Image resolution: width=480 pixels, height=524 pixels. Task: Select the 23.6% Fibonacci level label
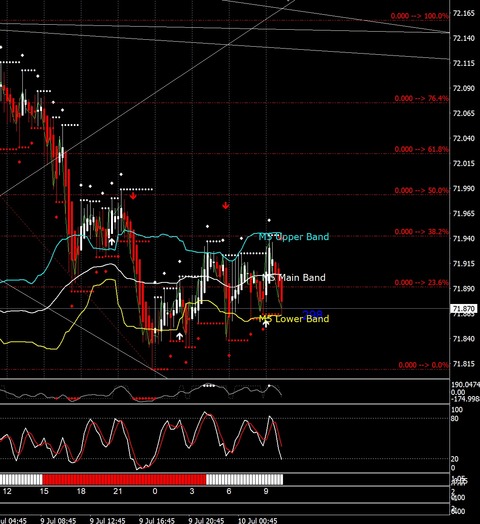421,282
